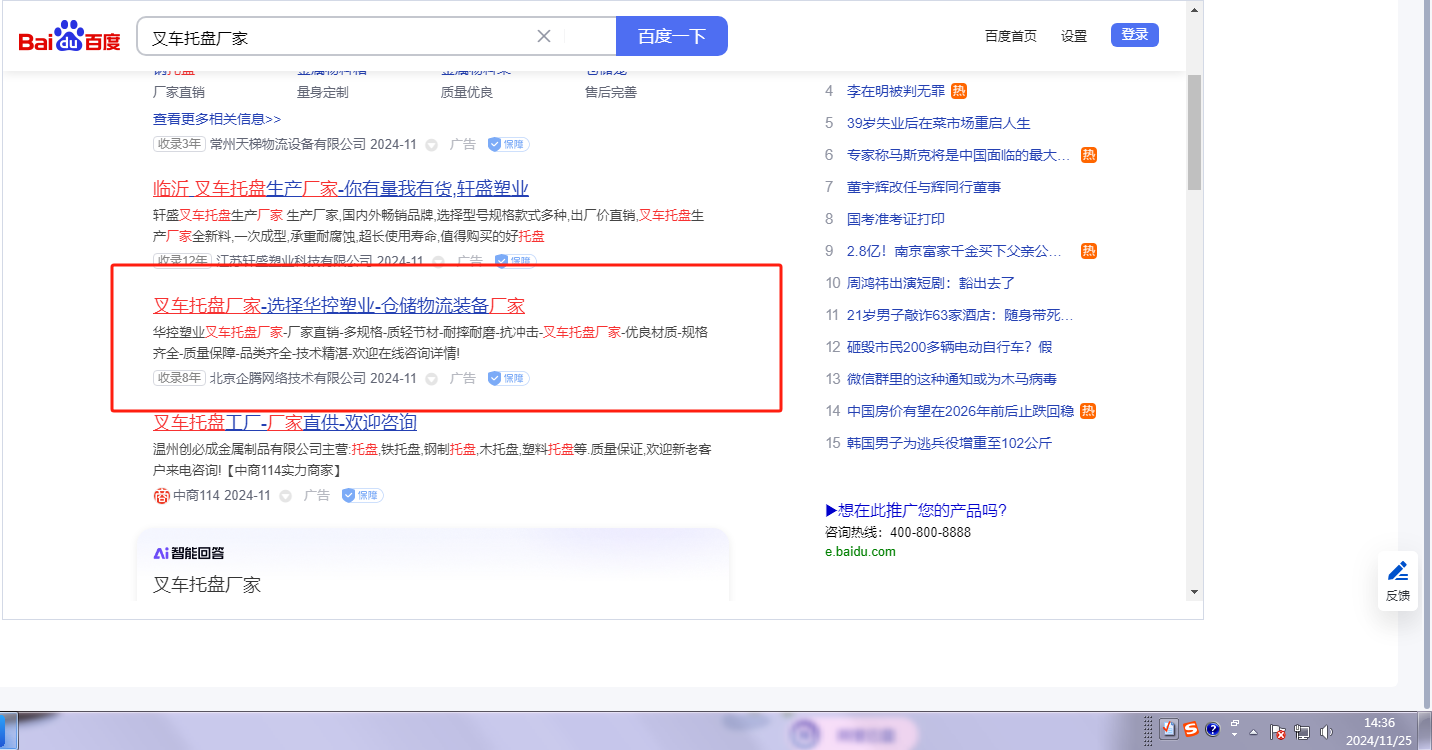The width and height of the screenshot is (1432, 750).
Task: Clear the search box with the X icon
Action: tap(544, 37)
